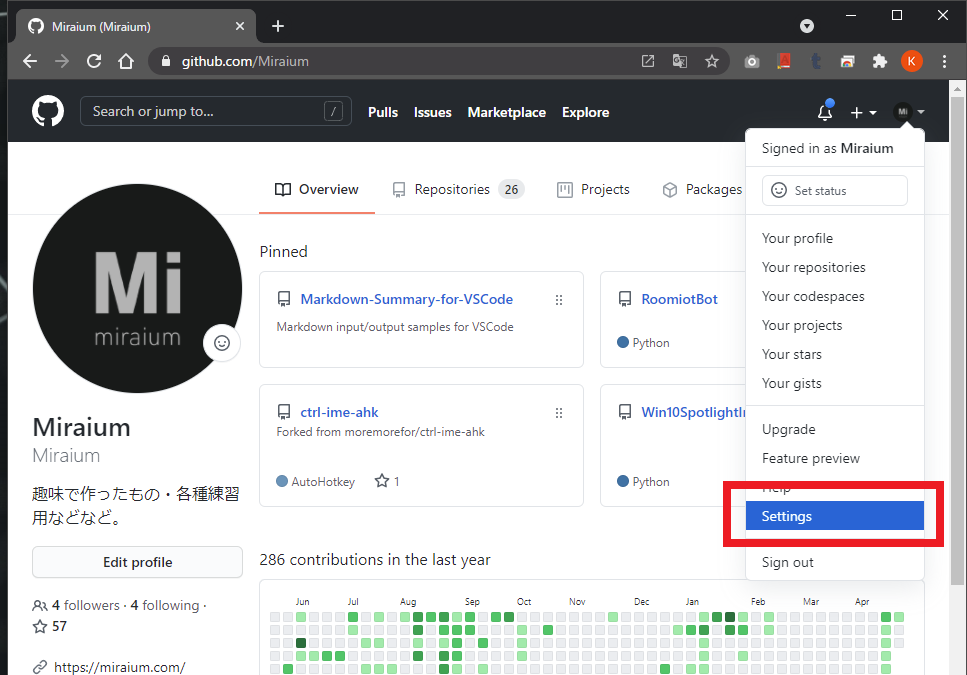This screenshot has height=675, width=967.
Task: Collapse the user avatar menu
Action: point(908,113)
